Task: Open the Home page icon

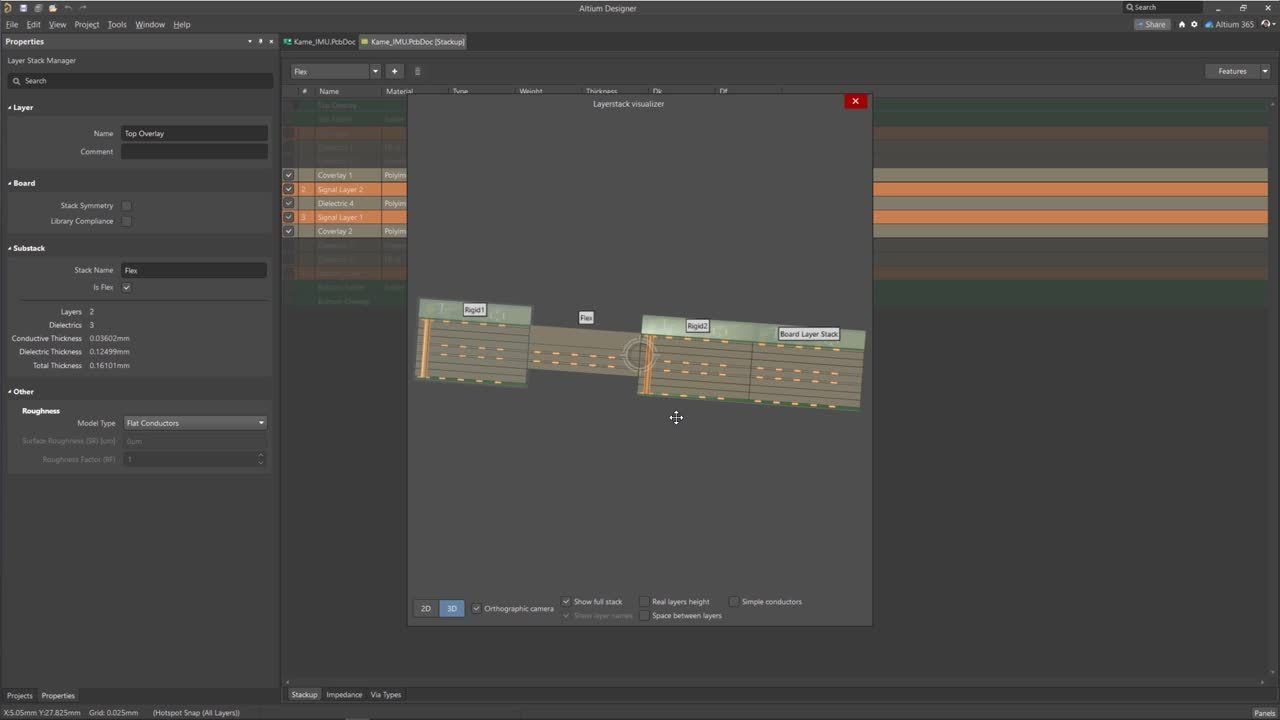Action: [x=1181, y=24]
